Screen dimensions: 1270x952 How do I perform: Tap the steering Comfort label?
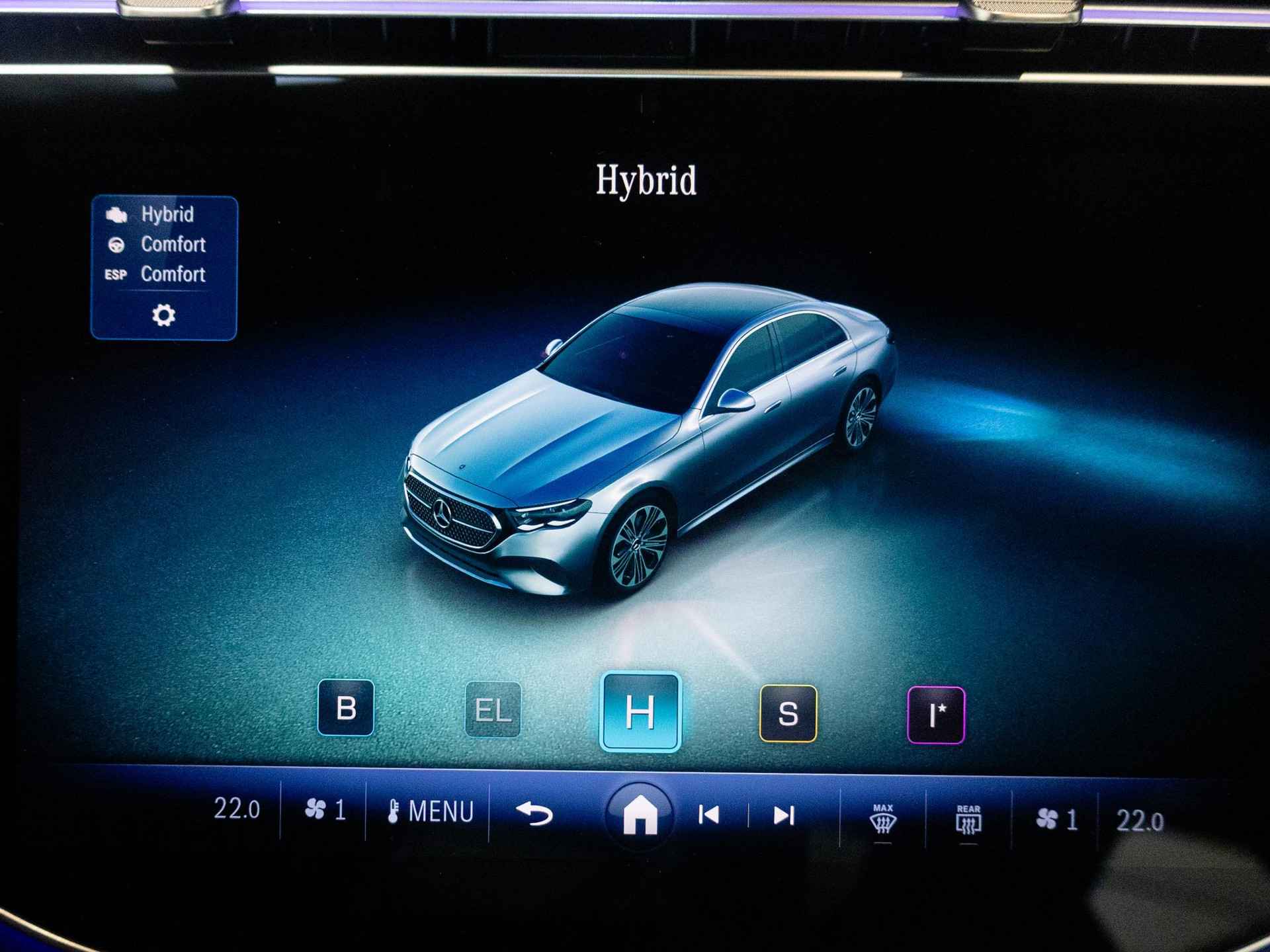[x=173, y=245]
